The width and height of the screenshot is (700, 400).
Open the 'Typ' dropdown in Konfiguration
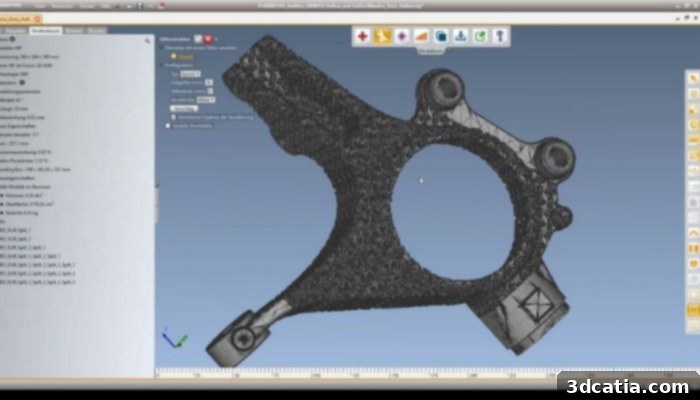tap(191, 74)
